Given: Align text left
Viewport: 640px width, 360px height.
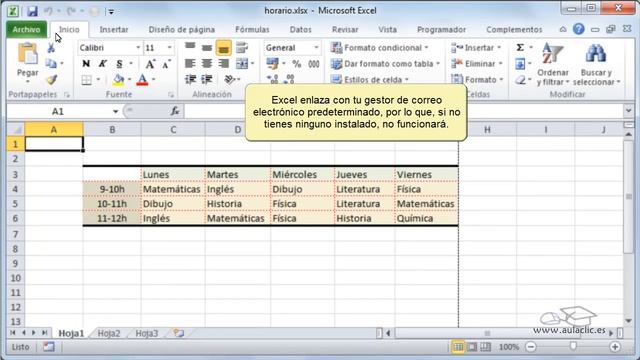Looking at the screenshot, I should pos(190,64).
